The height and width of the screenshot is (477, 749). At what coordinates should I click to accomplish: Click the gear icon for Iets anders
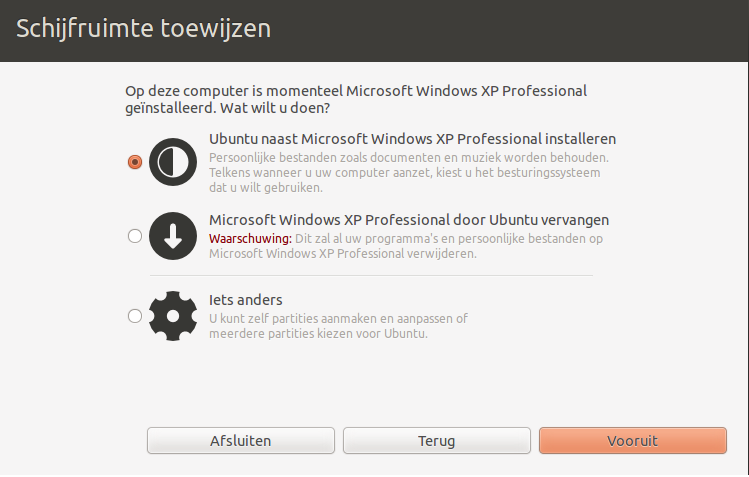(173, 316)
